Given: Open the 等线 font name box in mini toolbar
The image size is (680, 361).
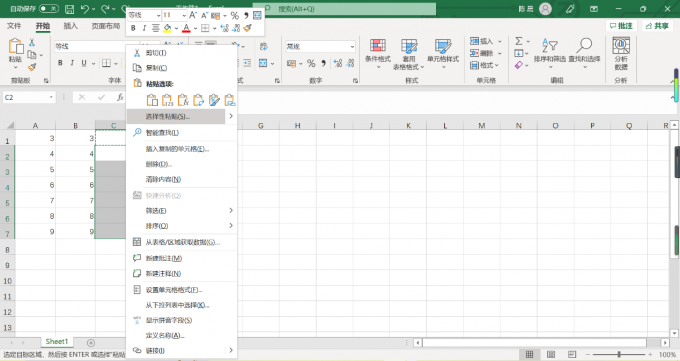Looking at the screenshot, I should 144,15.
